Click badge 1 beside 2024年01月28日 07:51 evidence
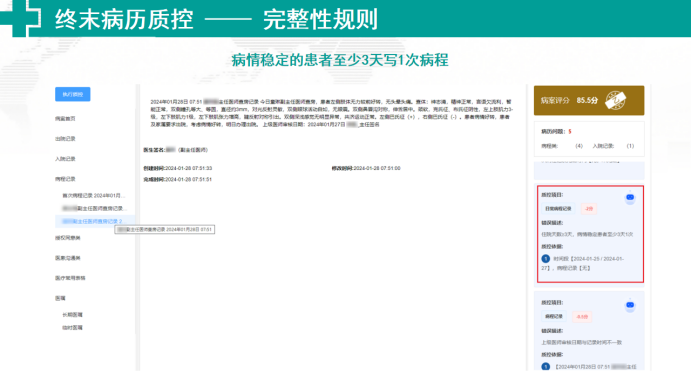692x389 pixels. (545, 366)
